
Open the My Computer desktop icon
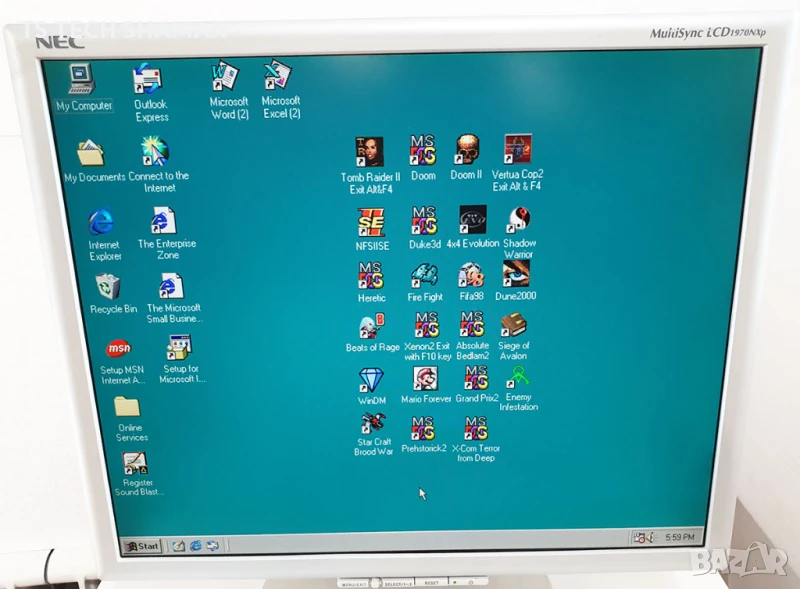tap(81, 79)
